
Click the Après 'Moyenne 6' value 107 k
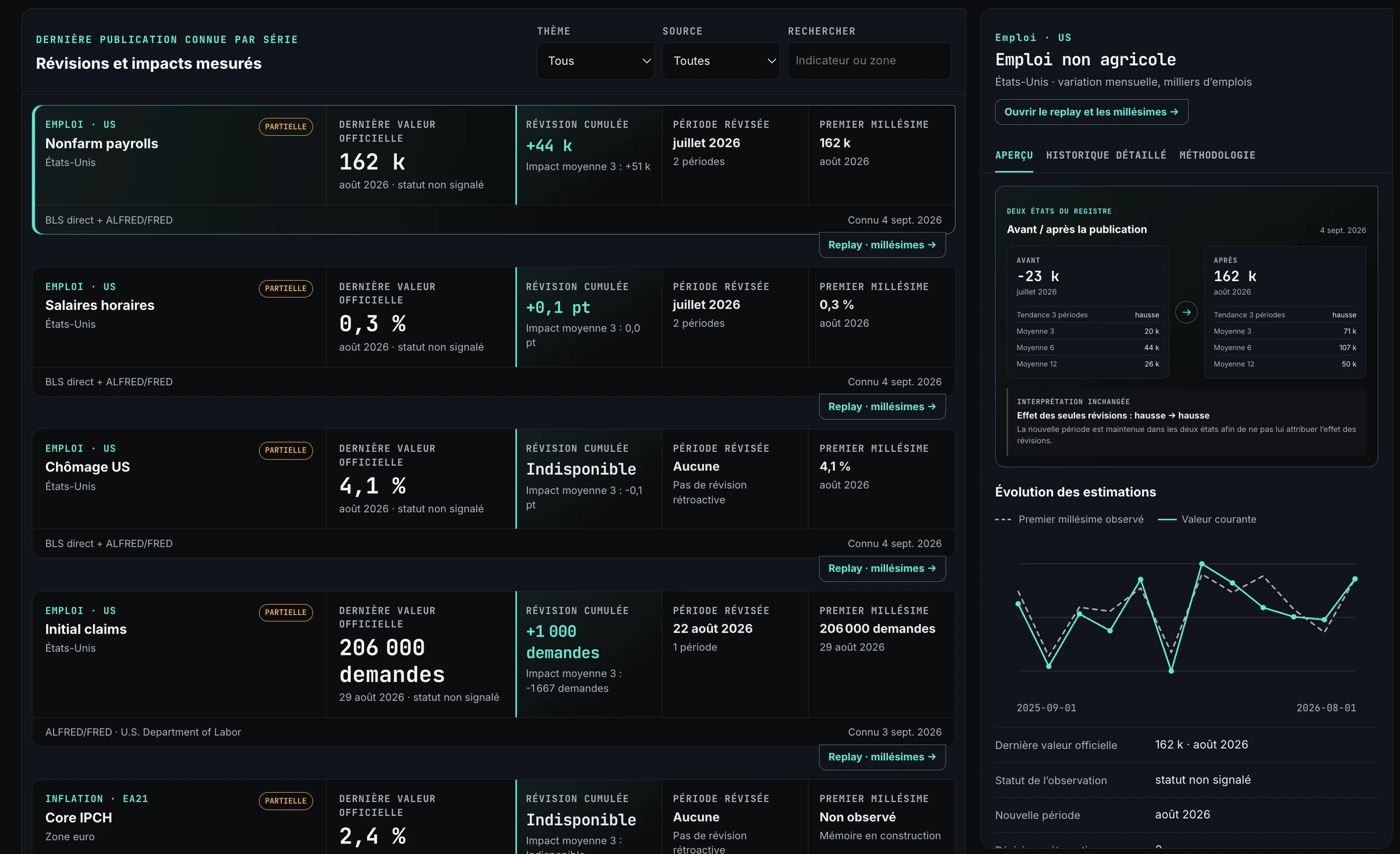(x=1347, y=348)
